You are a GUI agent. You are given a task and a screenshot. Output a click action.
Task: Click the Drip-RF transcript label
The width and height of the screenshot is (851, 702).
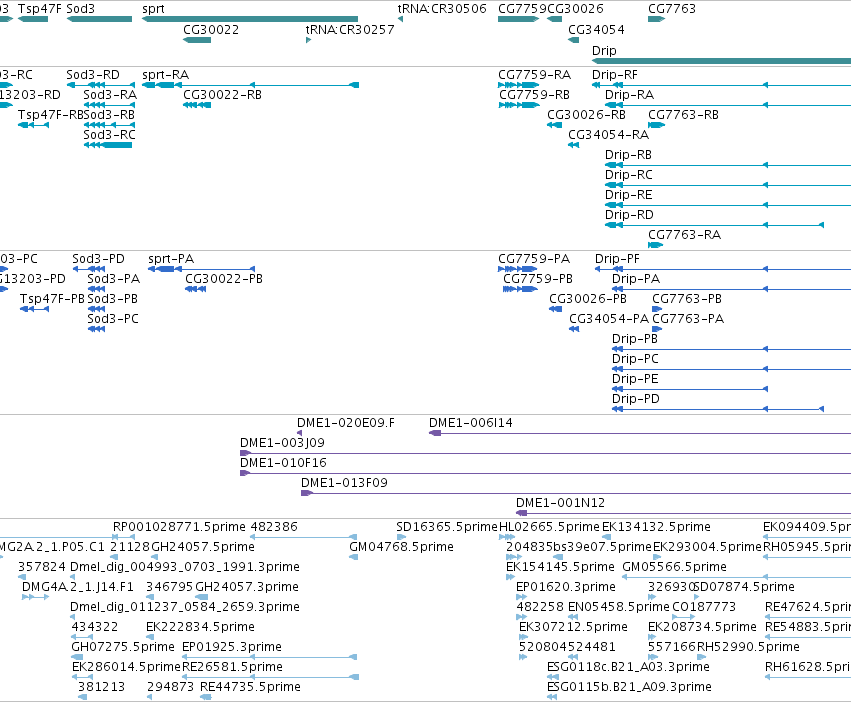(x=615, y=75)
